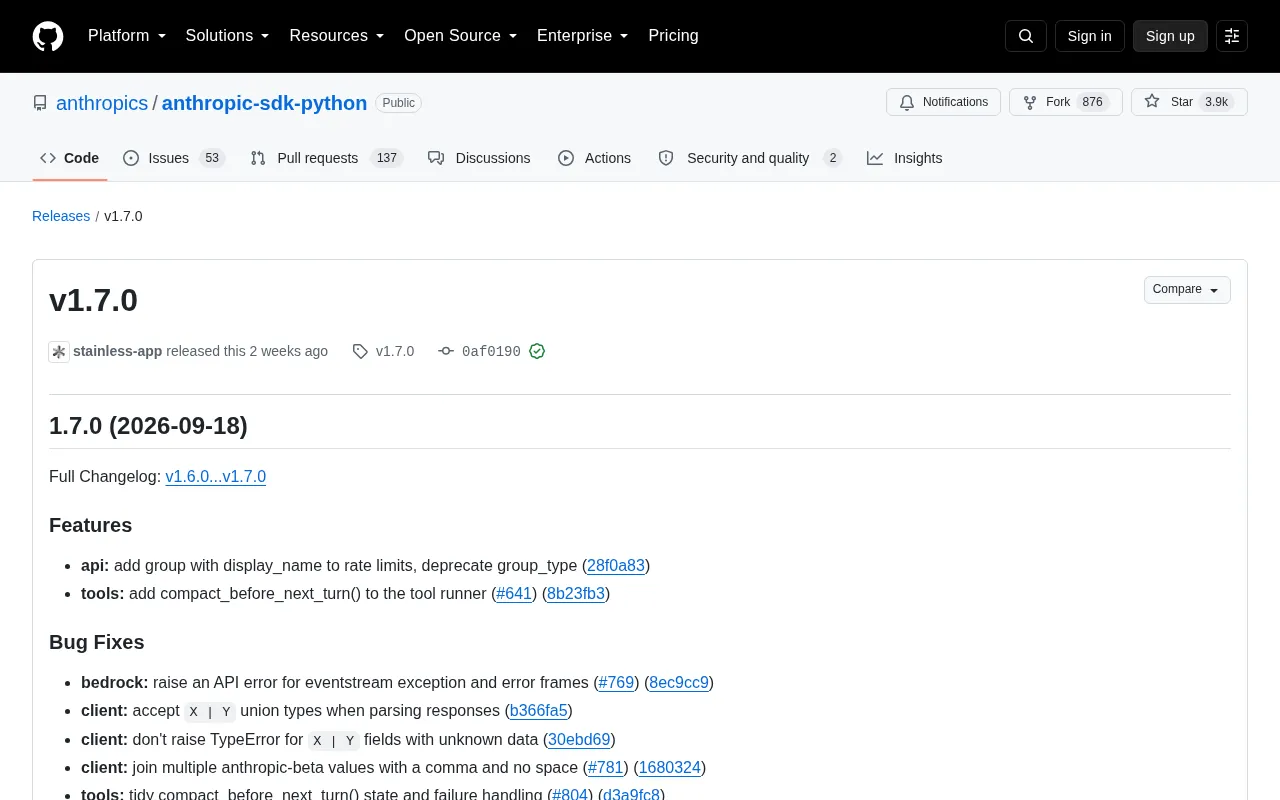Click the commit icon beside 0af0190

tap(446, 351)
